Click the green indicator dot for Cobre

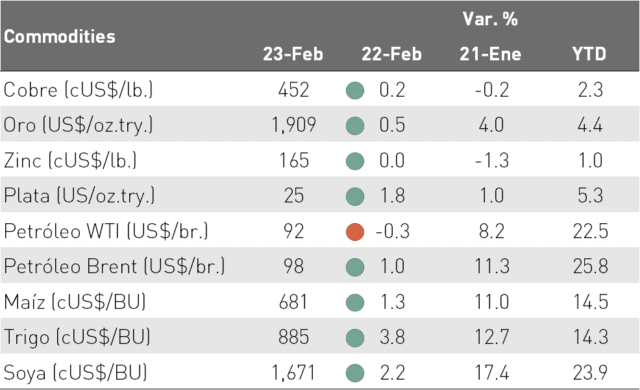355,90
